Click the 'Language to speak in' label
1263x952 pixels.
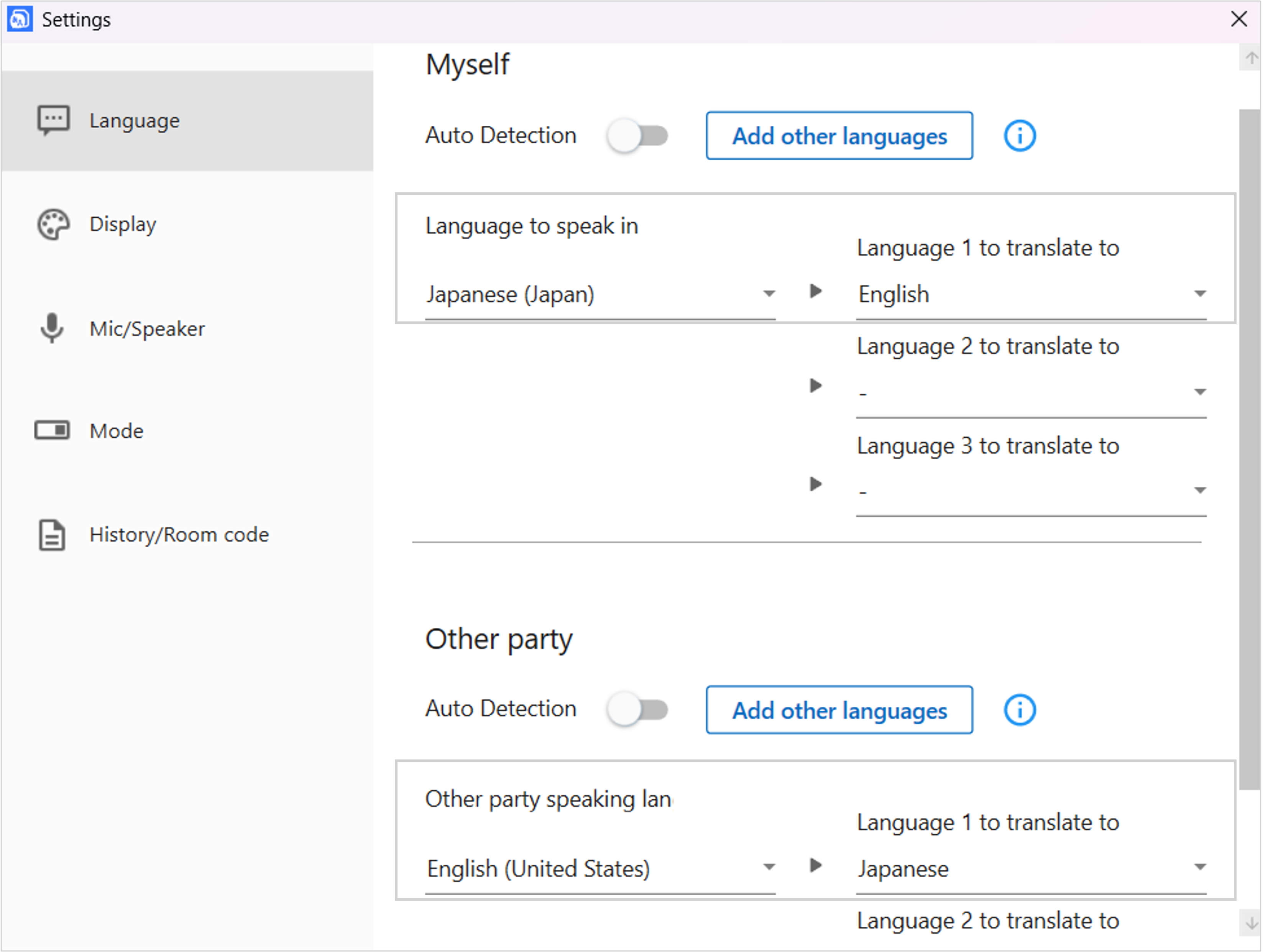[532, 226]
